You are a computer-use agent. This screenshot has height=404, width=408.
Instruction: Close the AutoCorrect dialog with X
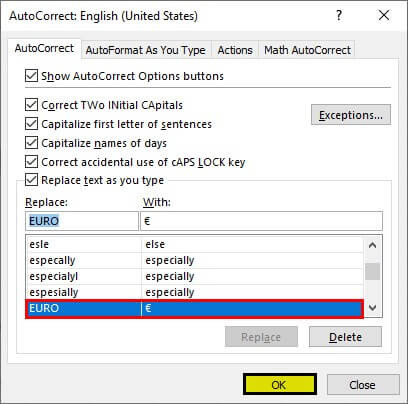(384, 15)
